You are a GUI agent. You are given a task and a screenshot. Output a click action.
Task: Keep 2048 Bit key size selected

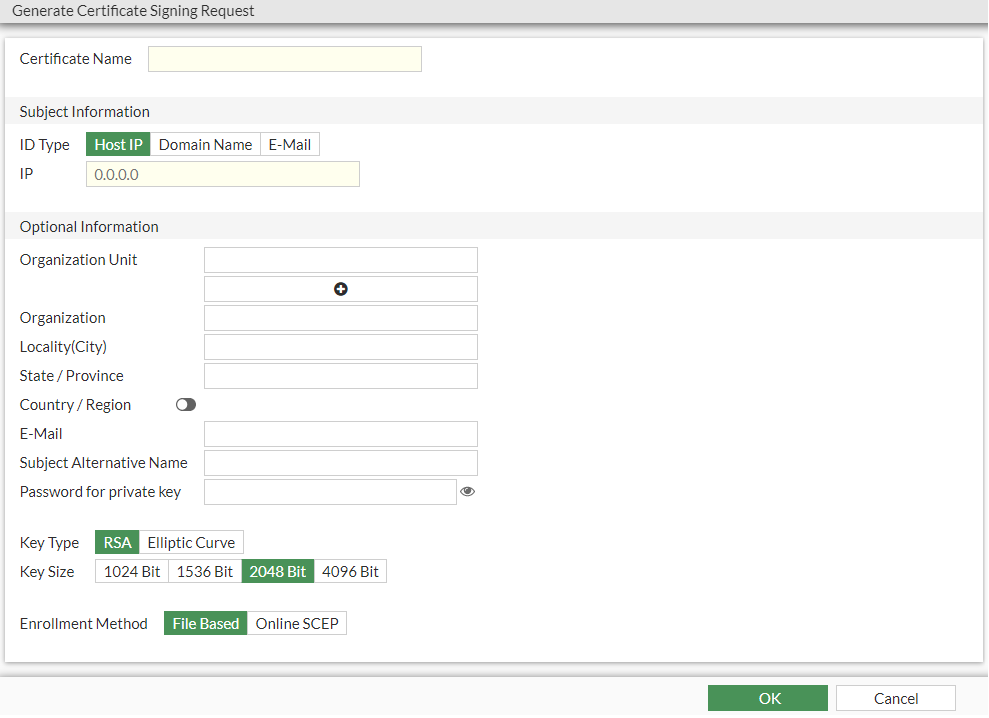(277, 571)
